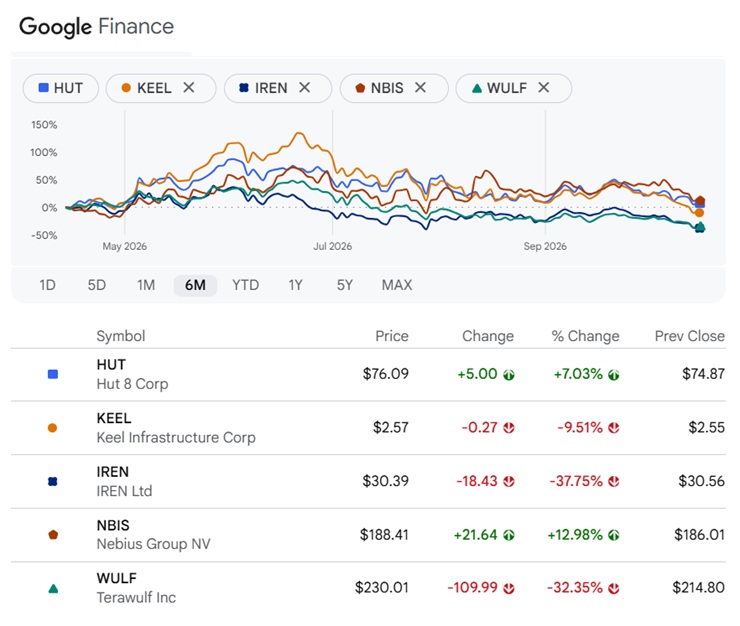Sort by the Prev Close column header
The image size is (740, 626).
click(x=690, y=336)
